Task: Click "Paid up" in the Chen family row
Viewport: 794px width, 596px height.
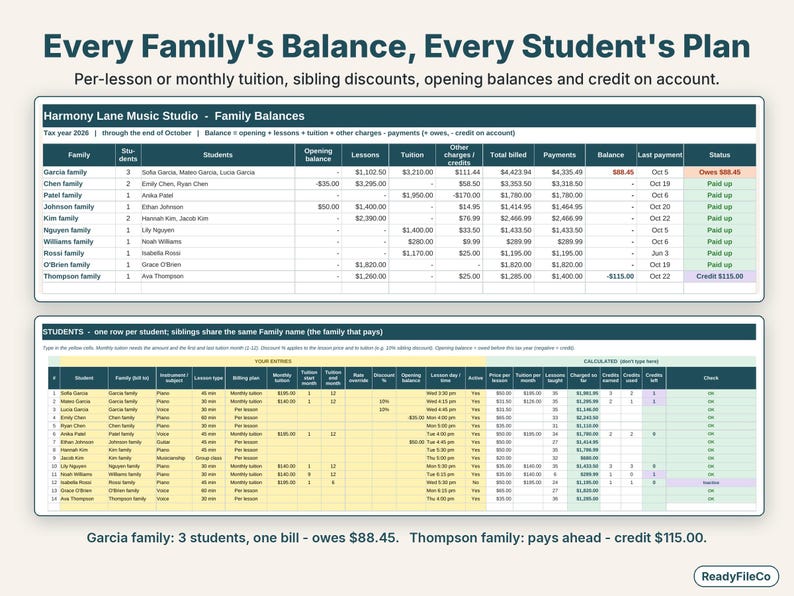Action: (x=720, y=184)
